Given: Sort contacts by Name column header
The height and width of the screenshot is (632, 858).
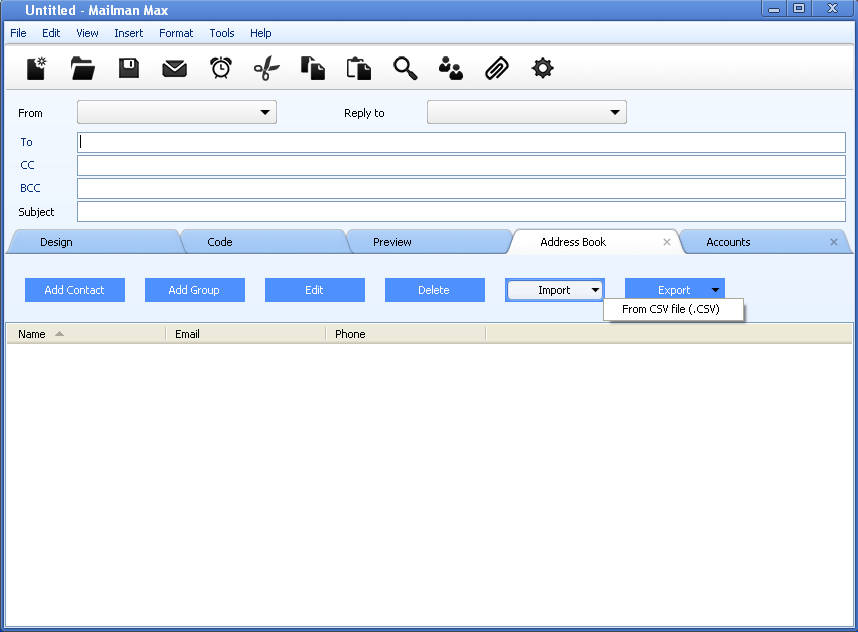Looking at the screenshot, I should [x=86, y=334].
